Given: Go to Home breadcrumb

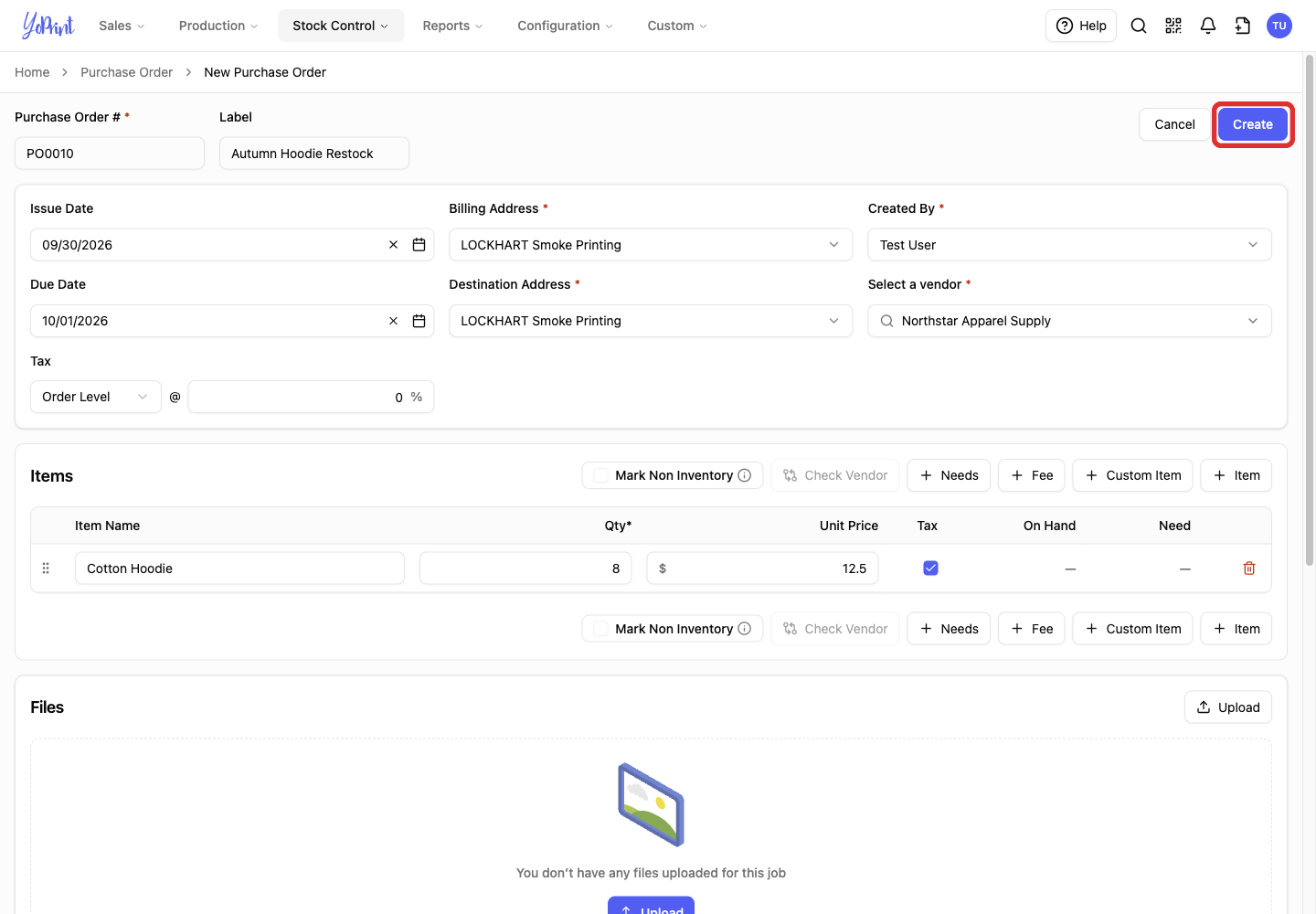Looking at the screenshot, I should pos(32,72).
